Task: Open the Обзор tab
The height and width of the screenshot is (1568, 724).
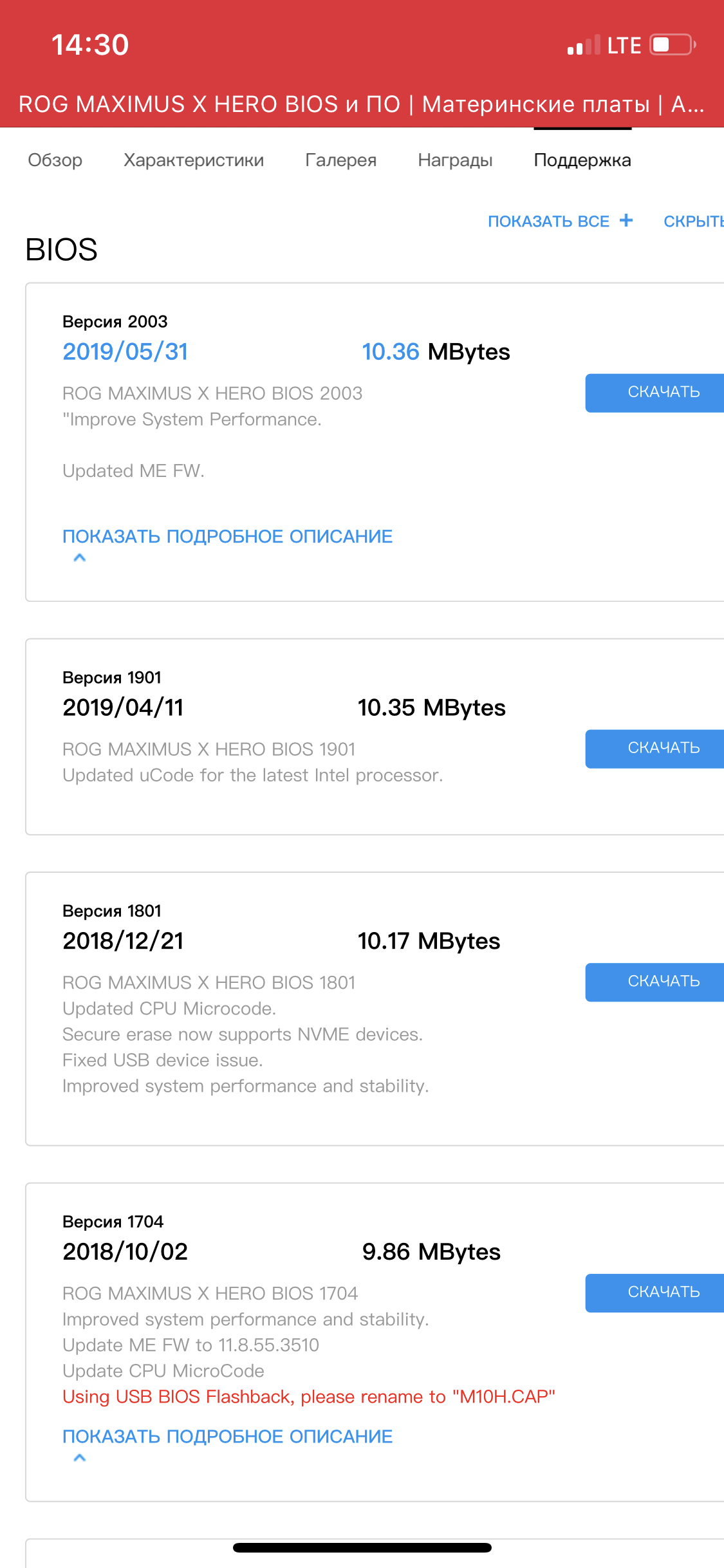Action: point(55,160)
